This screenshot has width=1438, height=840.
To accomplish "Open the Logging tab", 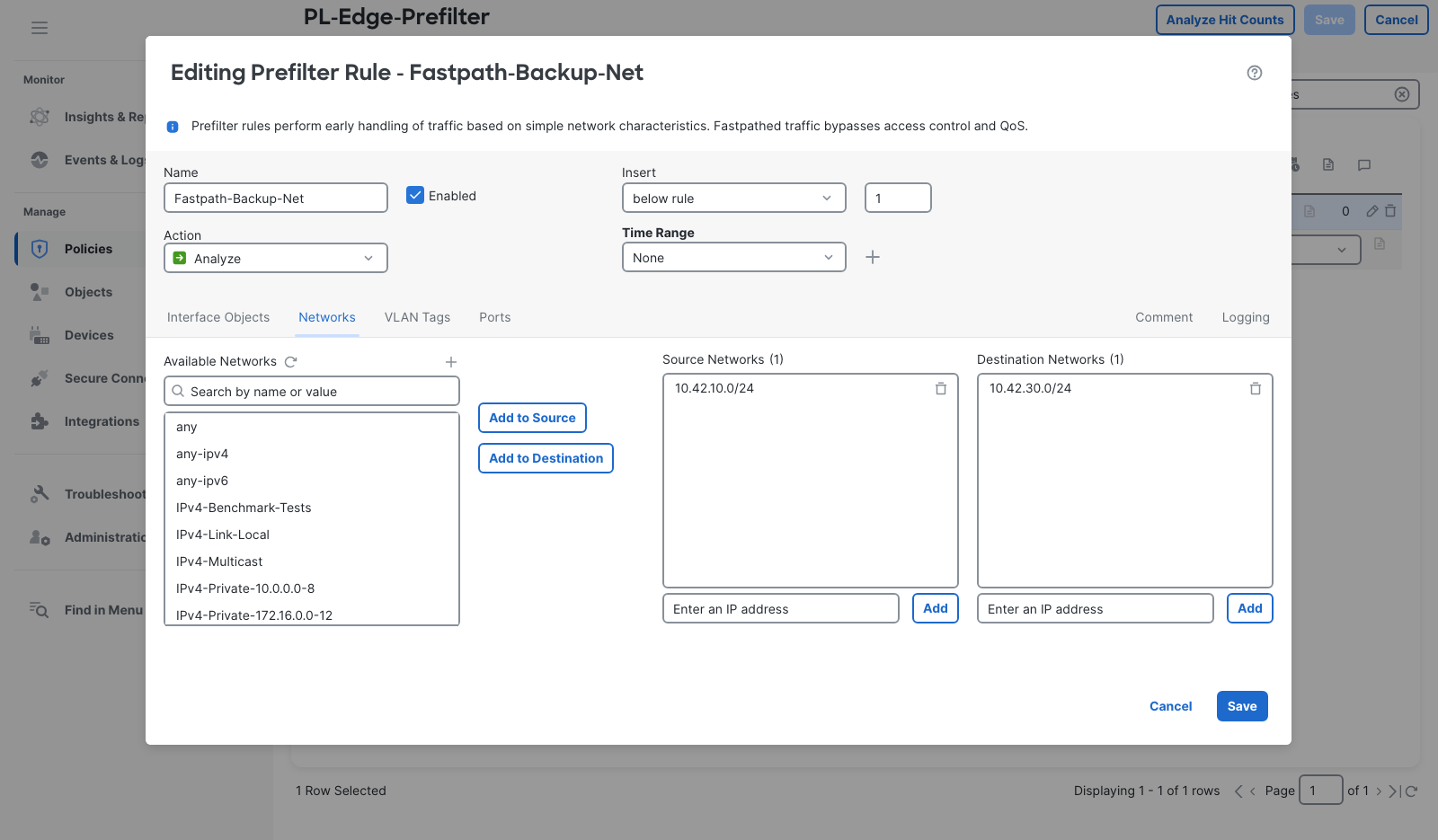I will (x=1246, y=317).
